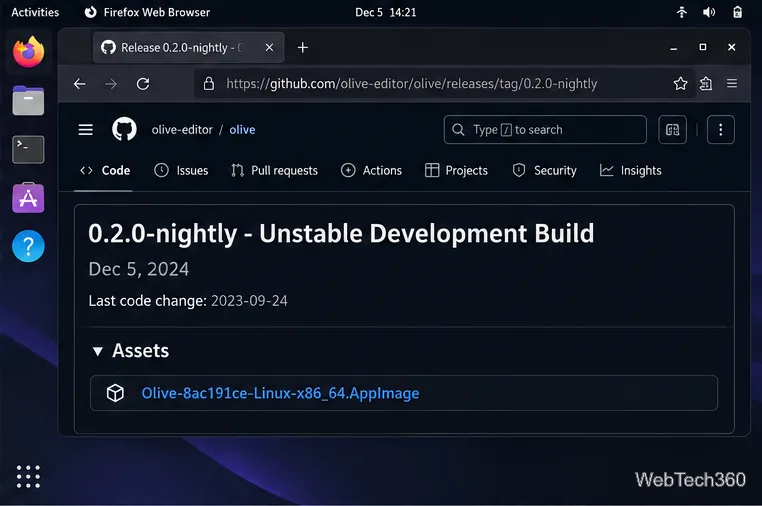Open the GitHub hamburger navigation menu
The width and height of the screenshot is (762, 506).
86,130
